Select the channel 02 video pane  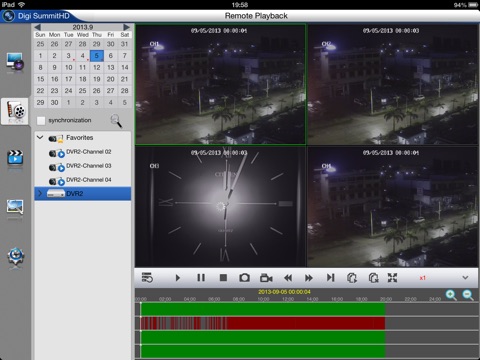coord(393,84)
